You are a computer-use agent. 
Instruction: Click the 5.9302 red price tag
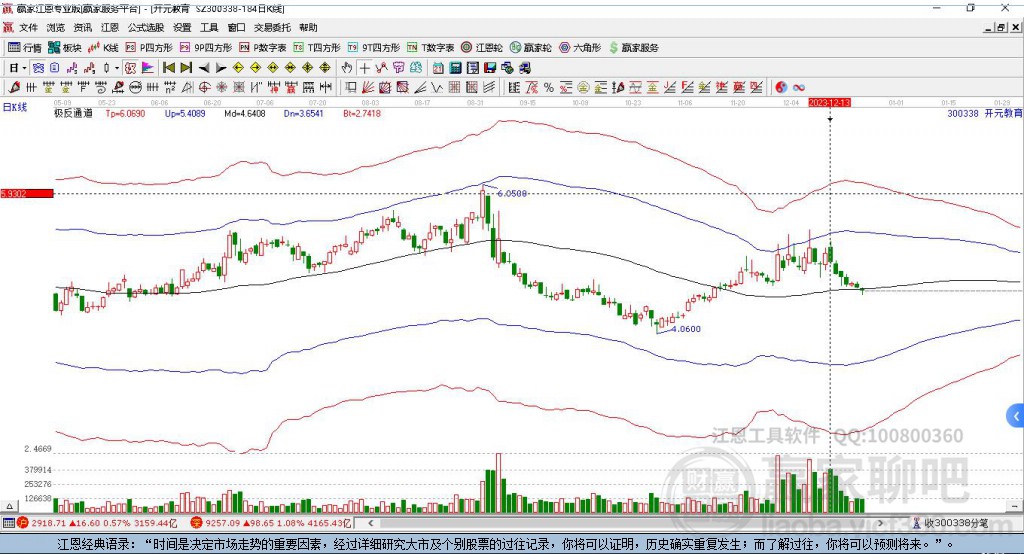coord(27,193)
